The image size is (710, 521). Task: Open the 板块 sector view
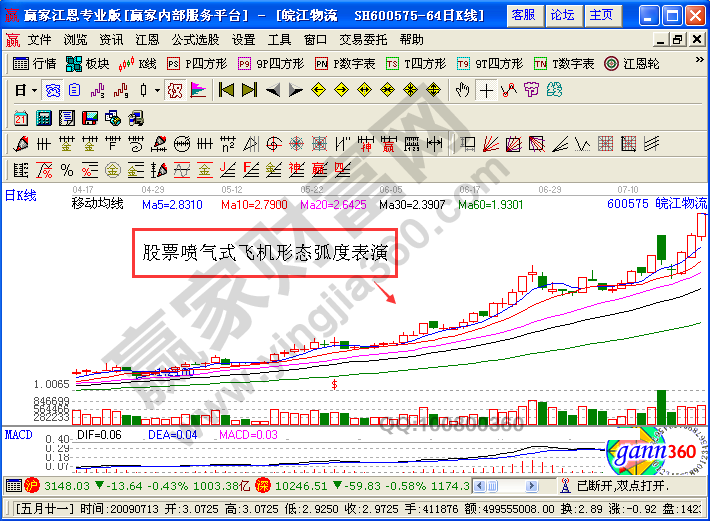pos(87,64)
